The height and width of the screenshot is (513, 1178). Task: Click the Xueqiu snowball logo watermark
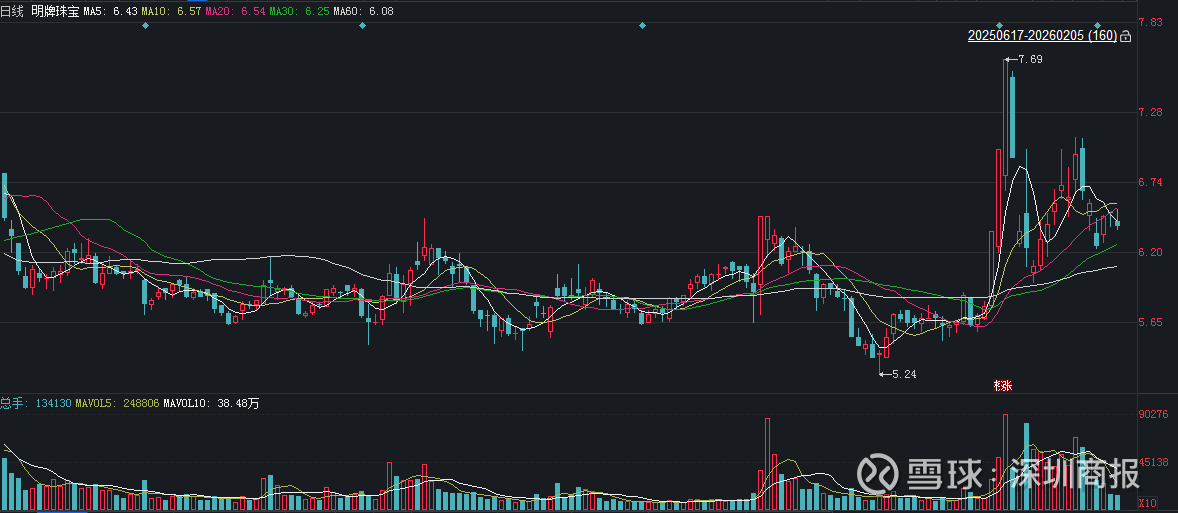tap(881, 473)
